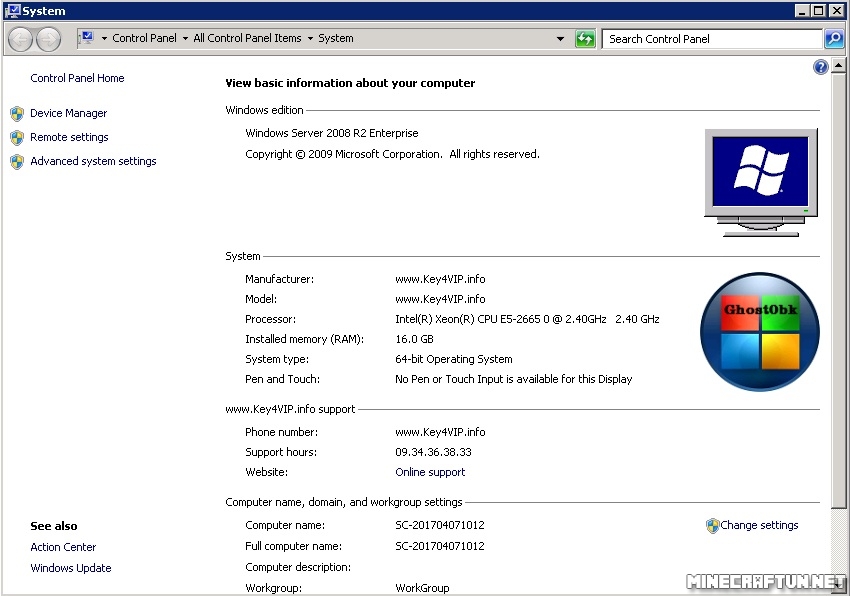Click the shield icon beside Remote settings
The image size is (850, 596).
(17, 137)
